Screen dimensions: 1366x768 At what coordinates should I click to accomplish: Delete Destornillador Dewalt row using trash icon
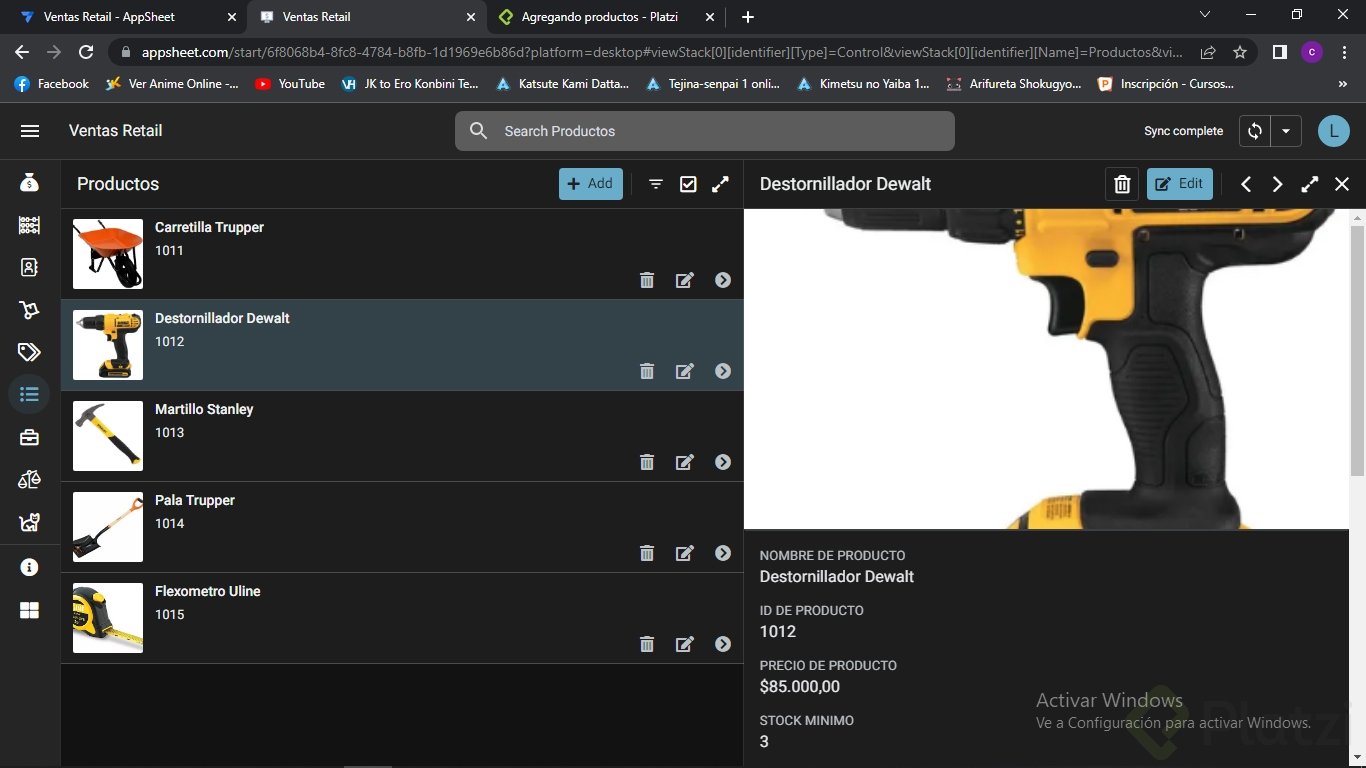click(x=647, y=371)
